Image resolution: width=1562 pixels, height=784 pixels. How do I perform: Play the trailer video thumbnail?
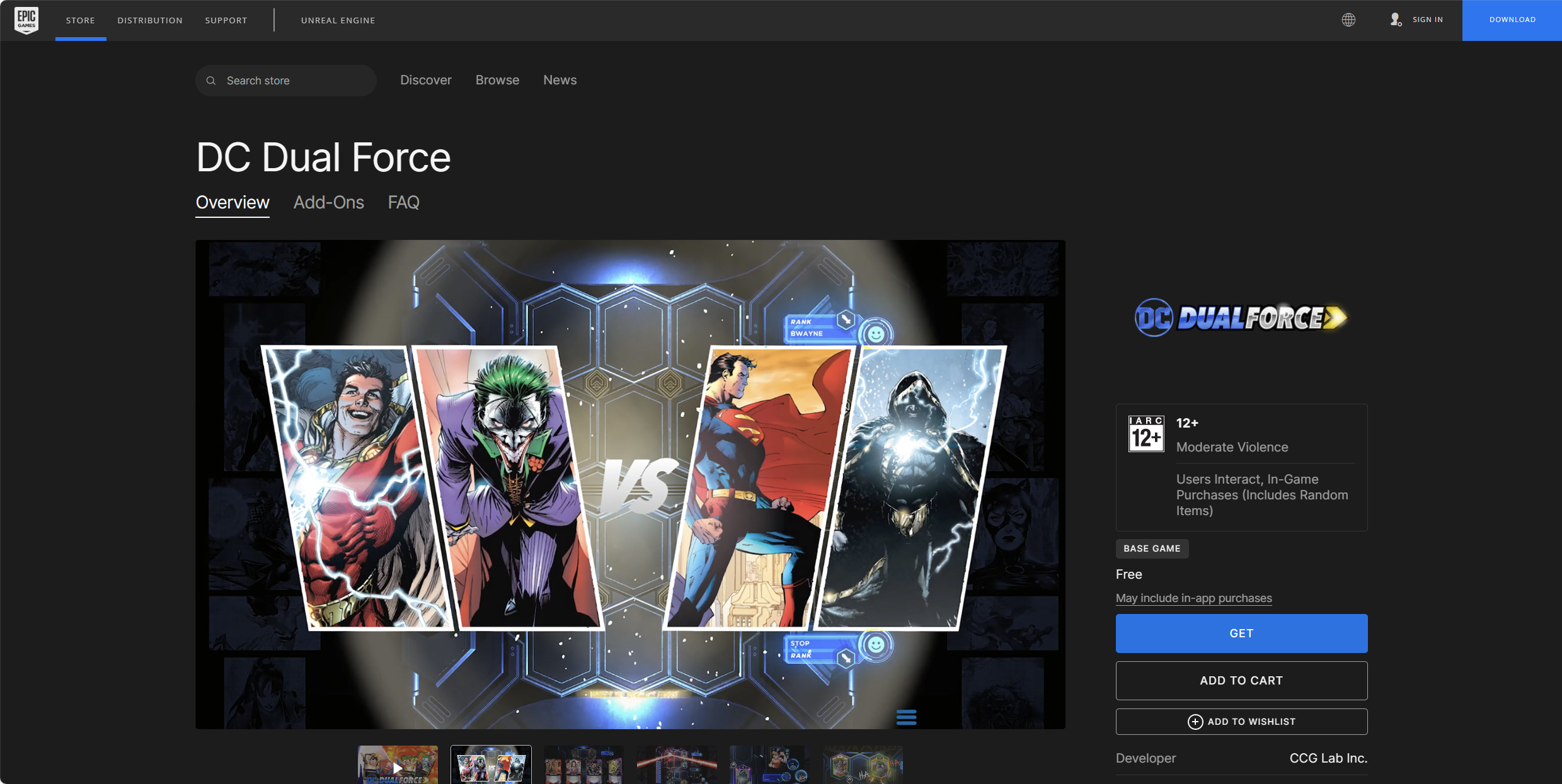(398, 765)
